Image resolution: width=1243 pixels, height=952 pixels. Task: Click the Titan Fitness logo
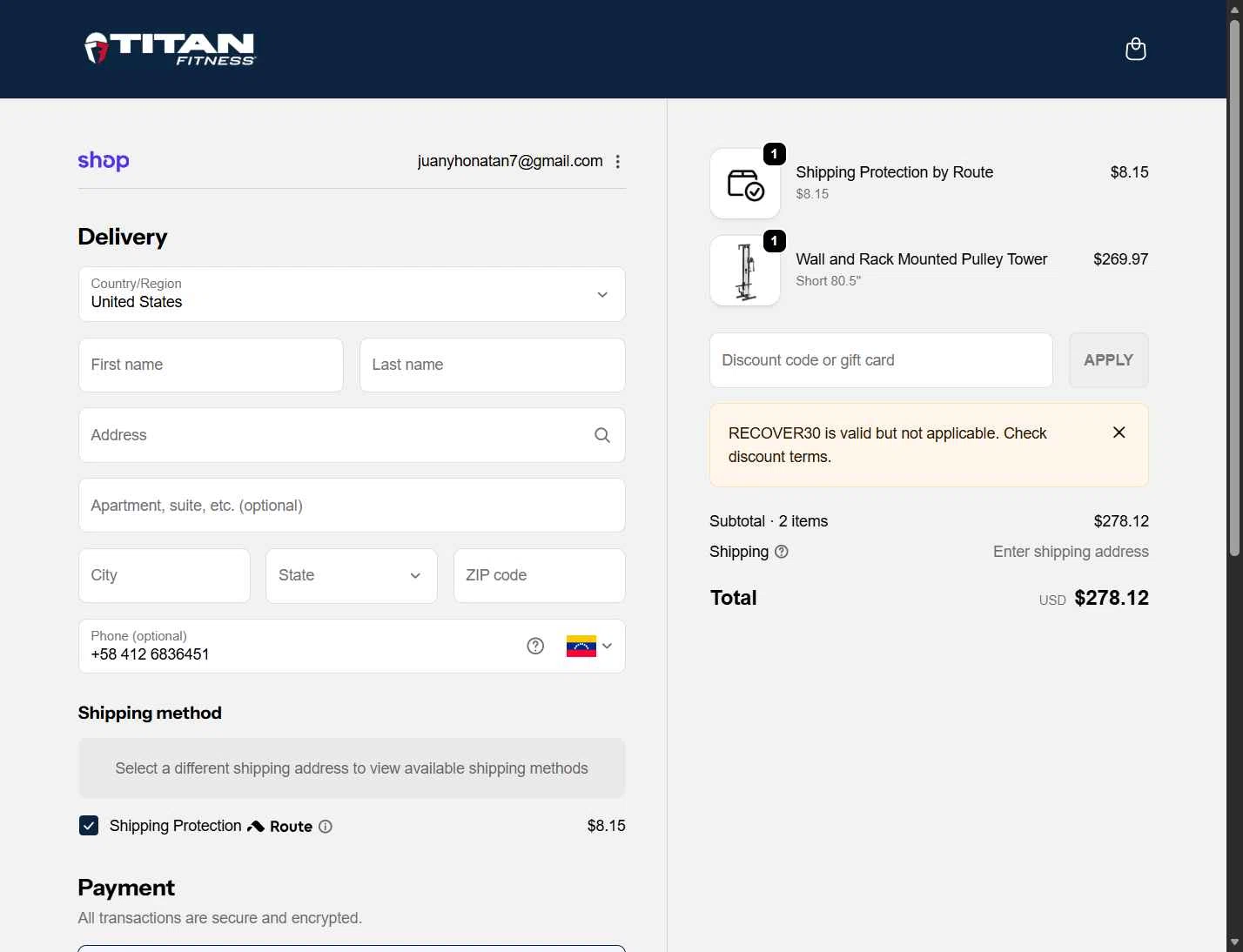[170, 49]
